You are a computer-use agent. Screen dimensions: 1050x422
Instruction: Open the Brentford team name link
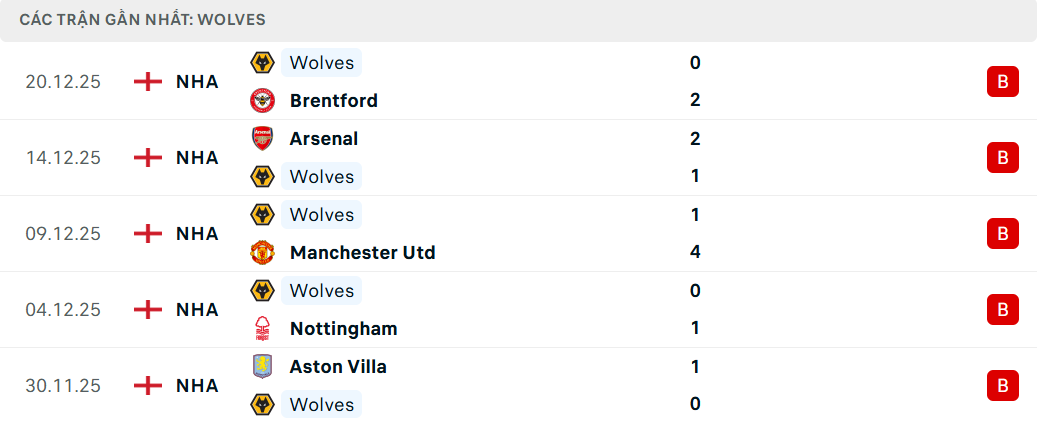[333, 100]
